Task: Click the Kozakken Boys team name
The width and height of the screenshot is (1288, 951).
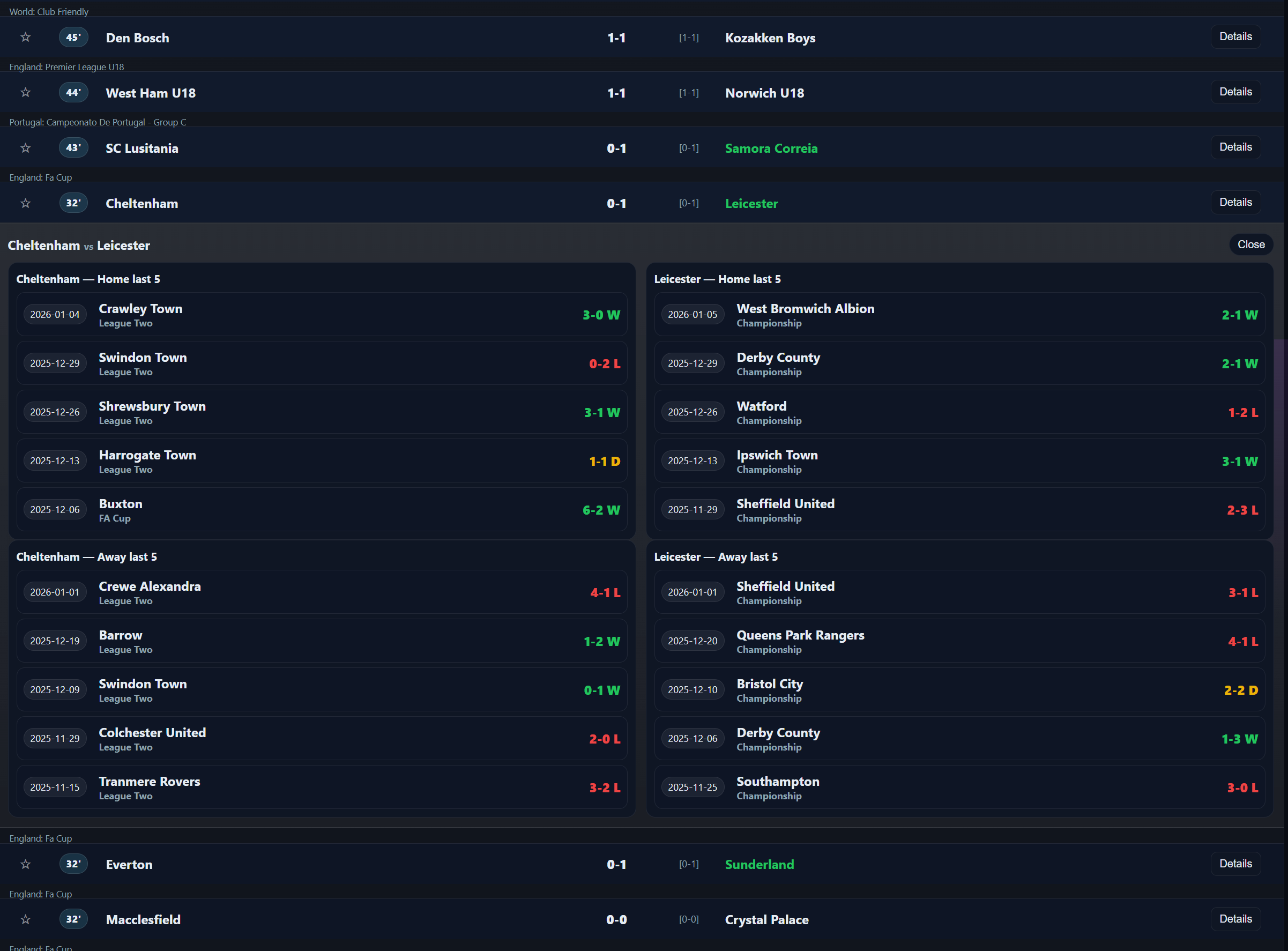Action: coord(770,38)
